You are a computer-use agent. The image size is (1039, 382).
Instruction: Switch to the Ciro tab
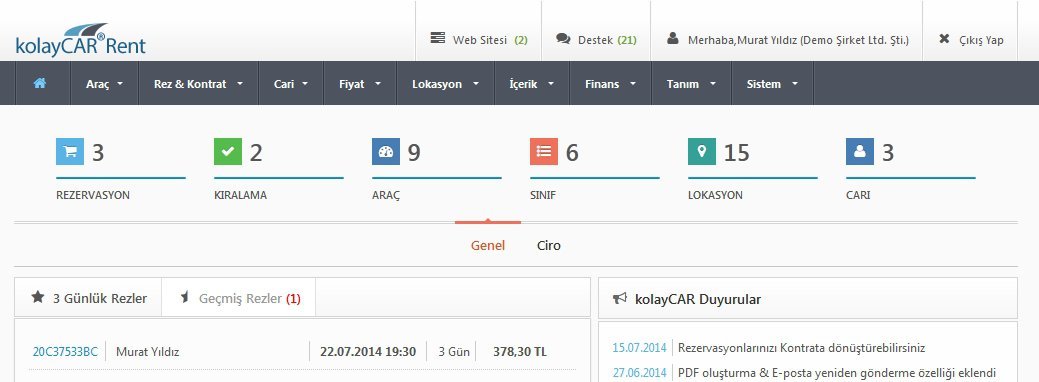(x=549, y=245)
